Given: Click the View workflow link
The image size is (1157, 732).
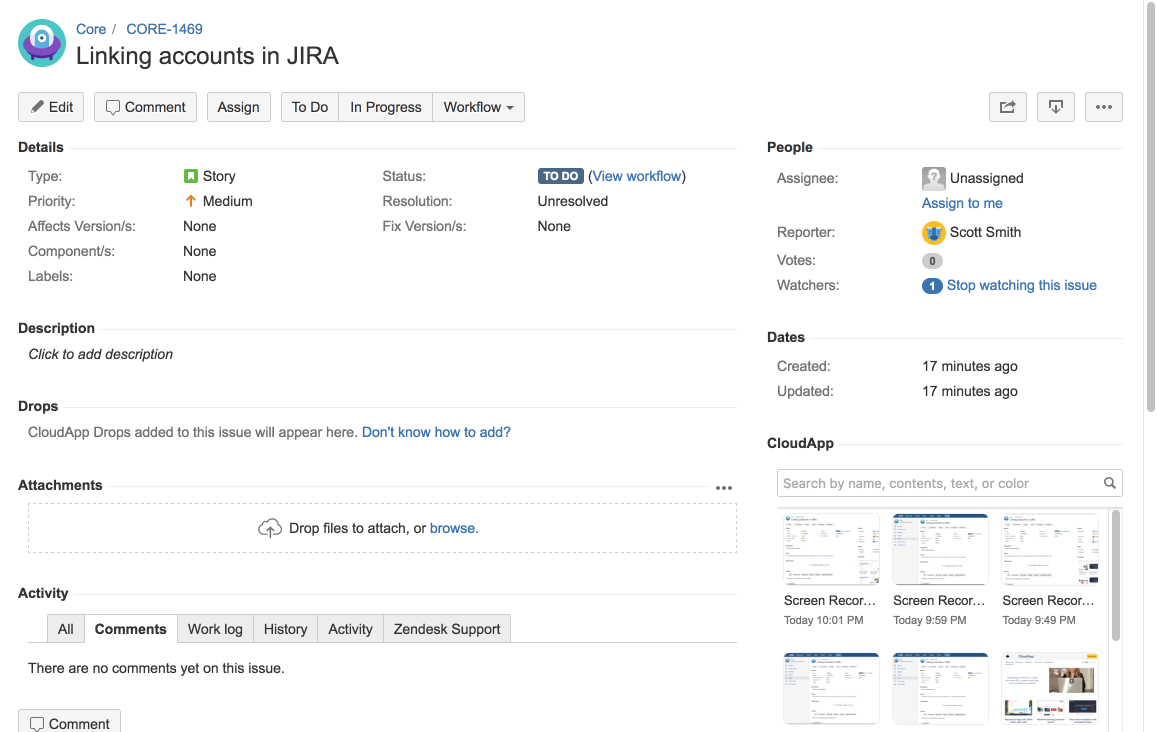Looking at the screenshot, I should tap(637, 176).
